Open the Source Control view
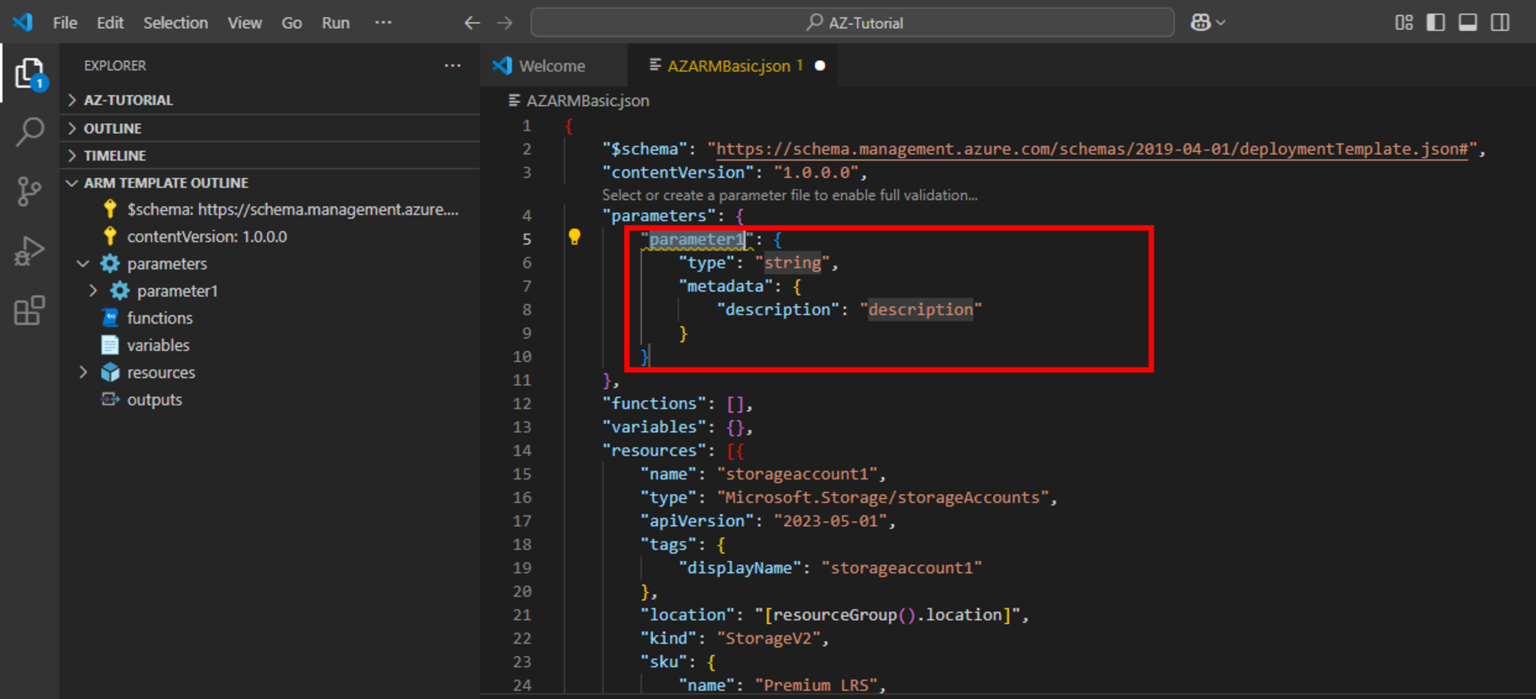 click(x=29, y=191)
